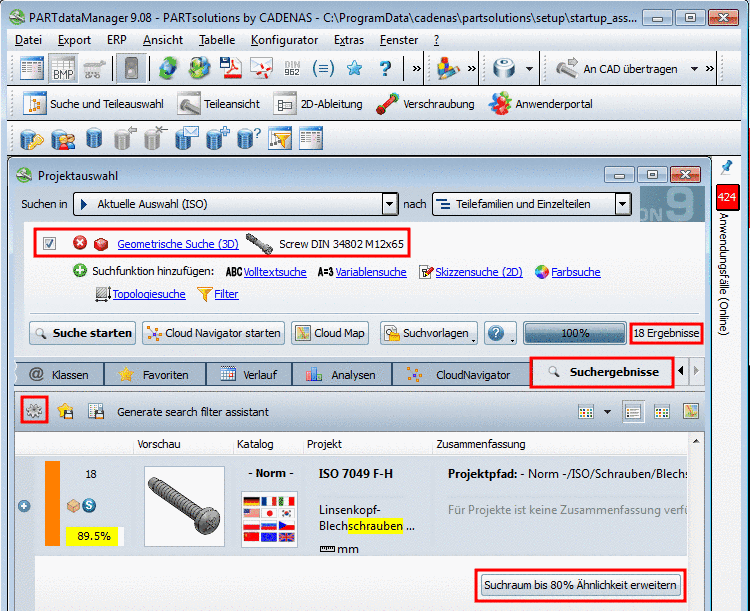
Task: Click the table view icon in main toolbar
Action: point(32,68)
